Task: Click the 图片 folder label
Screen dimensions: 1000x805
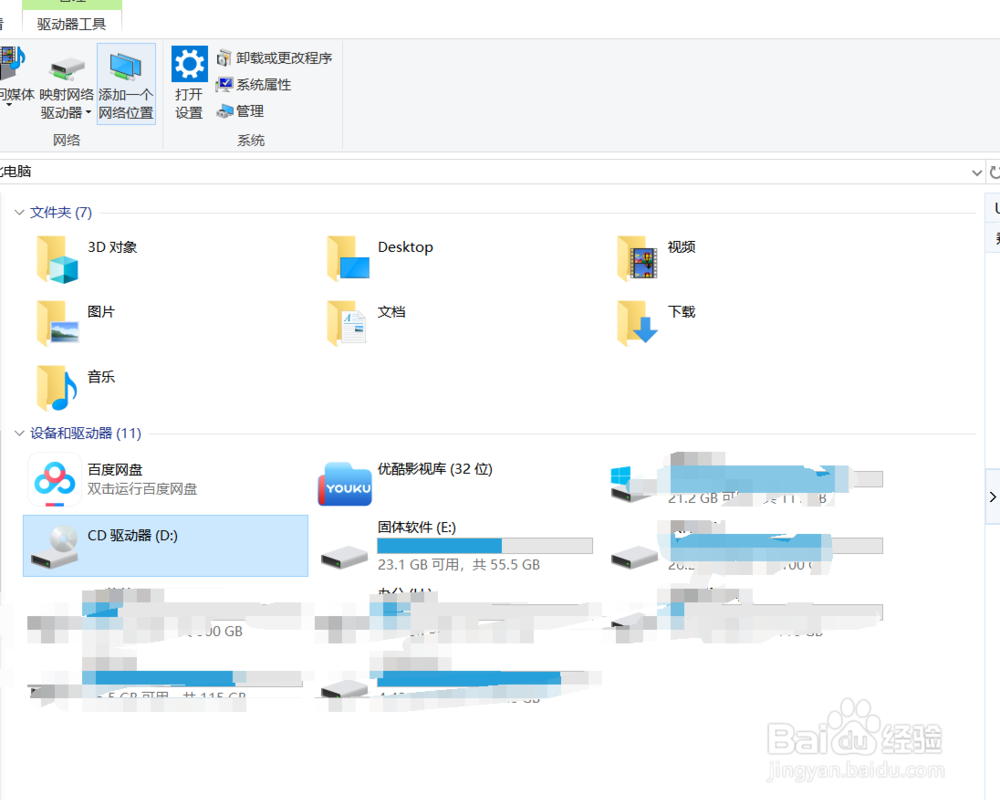Action: click(101, 312)
